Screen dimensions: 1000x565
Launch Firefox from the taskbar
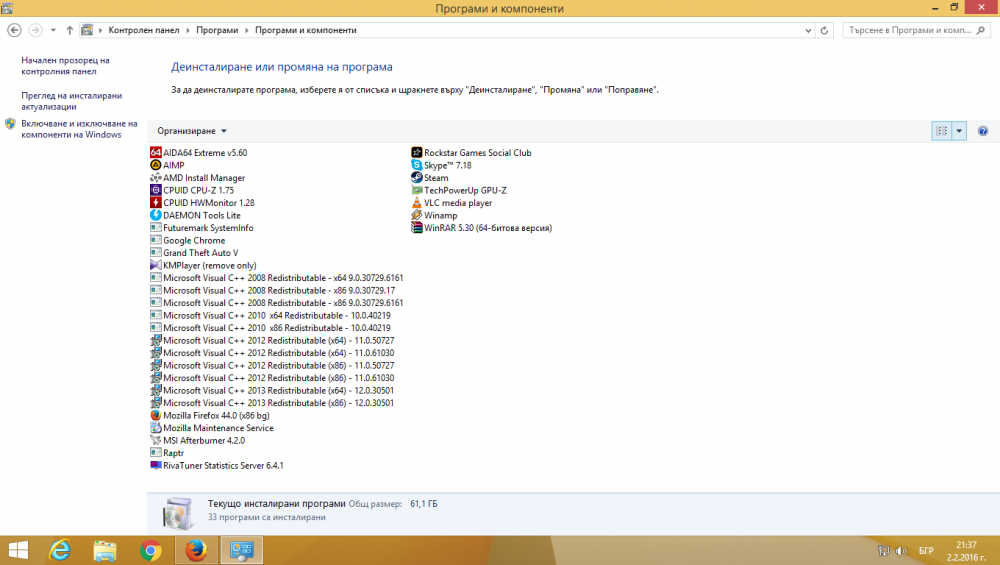tap(196, 550)
